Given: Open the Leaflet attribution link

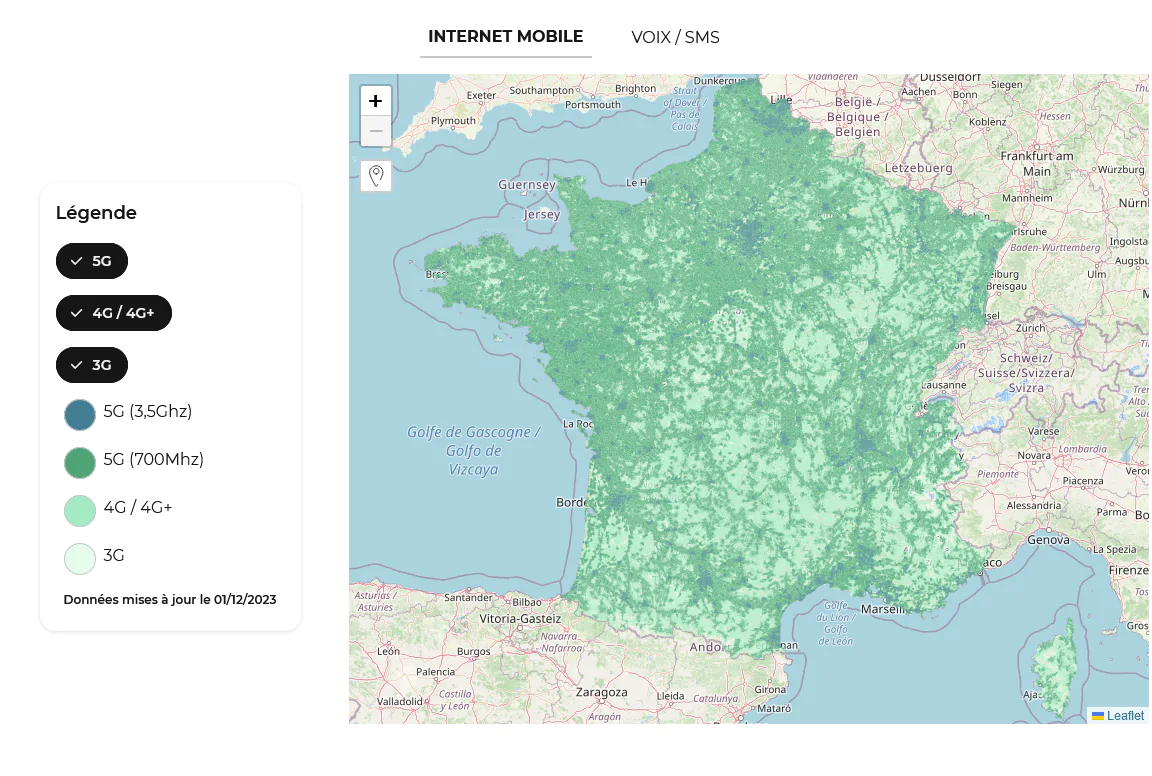Looking at the screenshot, I should click(x=1125, y=716).
